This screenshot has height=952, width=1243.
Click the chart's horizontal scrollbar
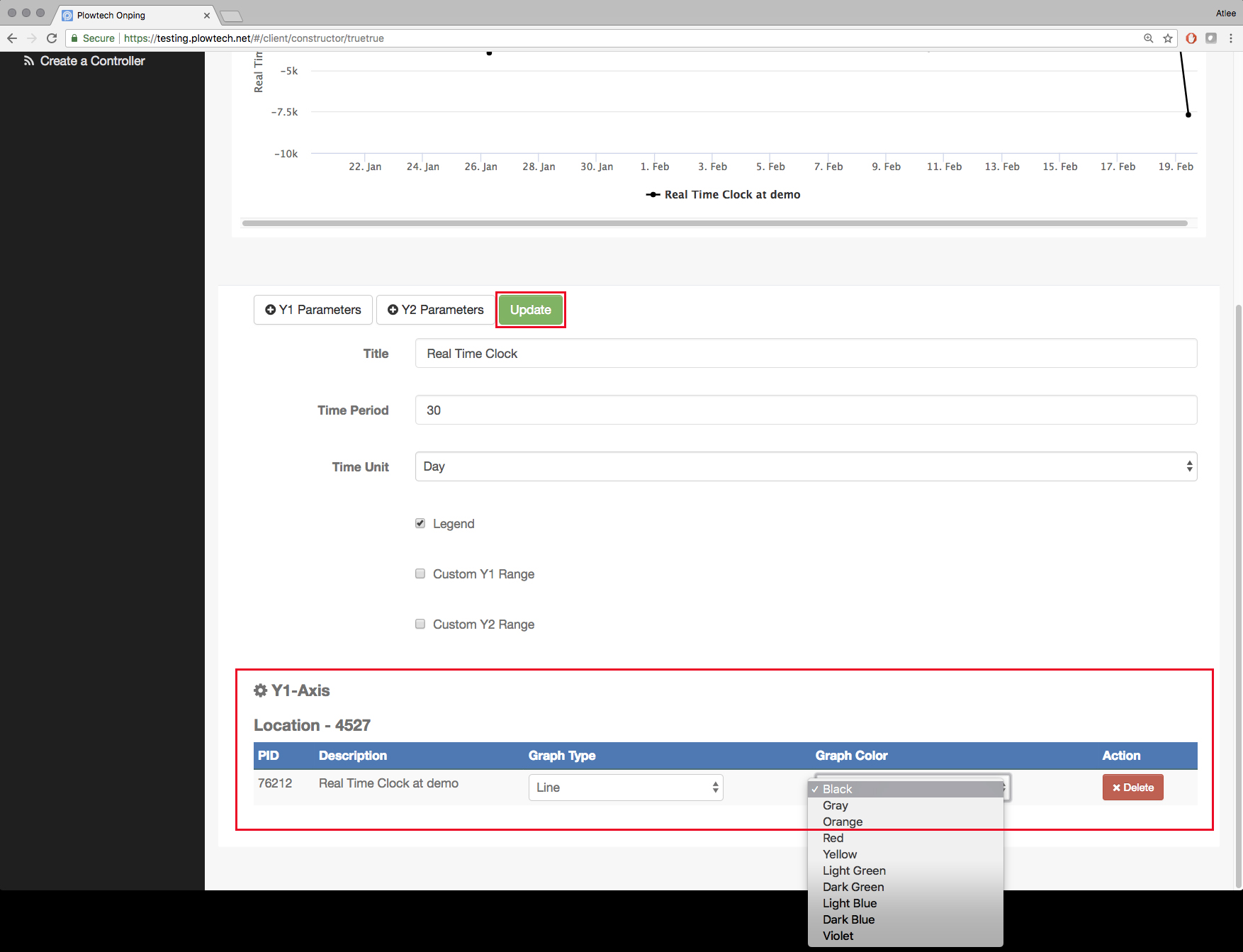point(714,223)
